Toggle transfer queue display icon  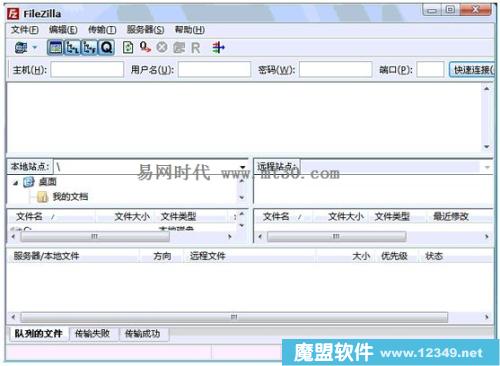coord(107,48)
